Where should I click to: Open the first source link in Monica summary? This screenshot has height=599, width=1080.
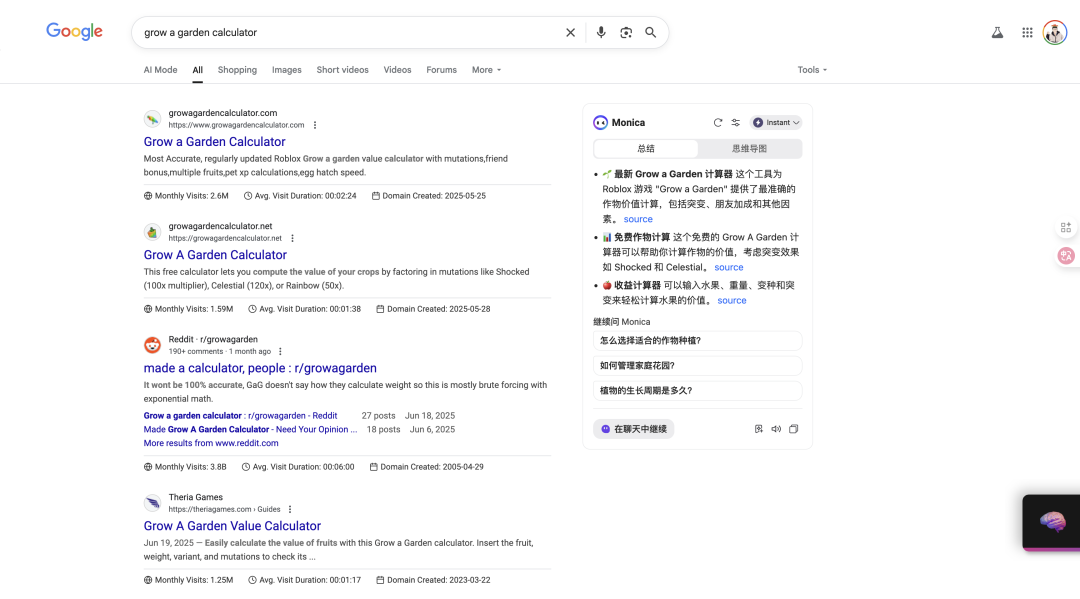point(638,219)
